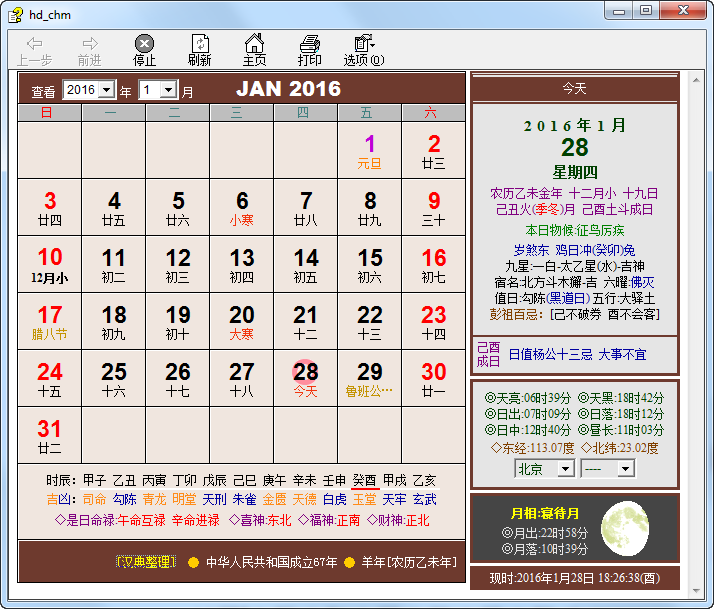Select January 20 大寒 cell

pyautogui.click(x=241, y=322)
